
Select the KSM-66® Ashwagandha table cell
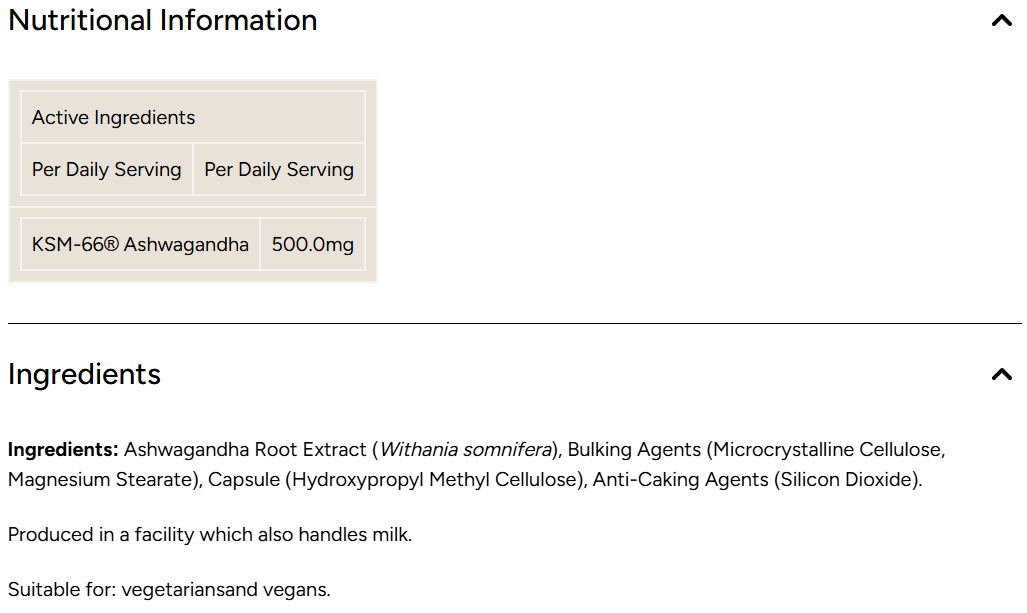click(x=140, y=244)
